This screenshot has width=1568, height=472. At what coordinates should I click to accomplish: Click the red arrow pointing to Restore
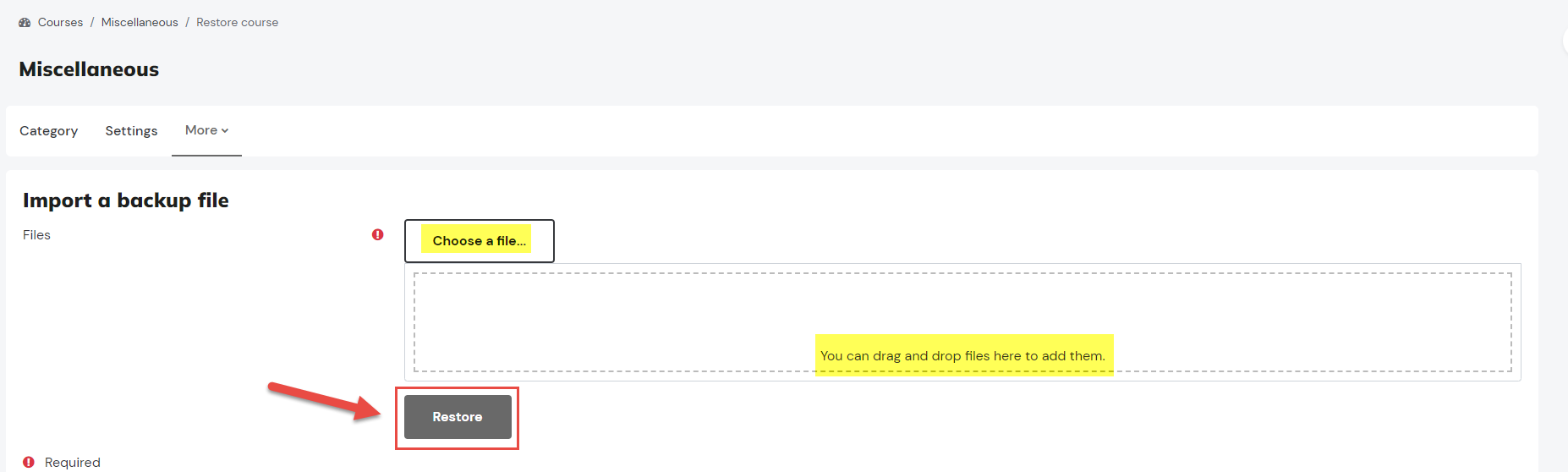point(325,401)
